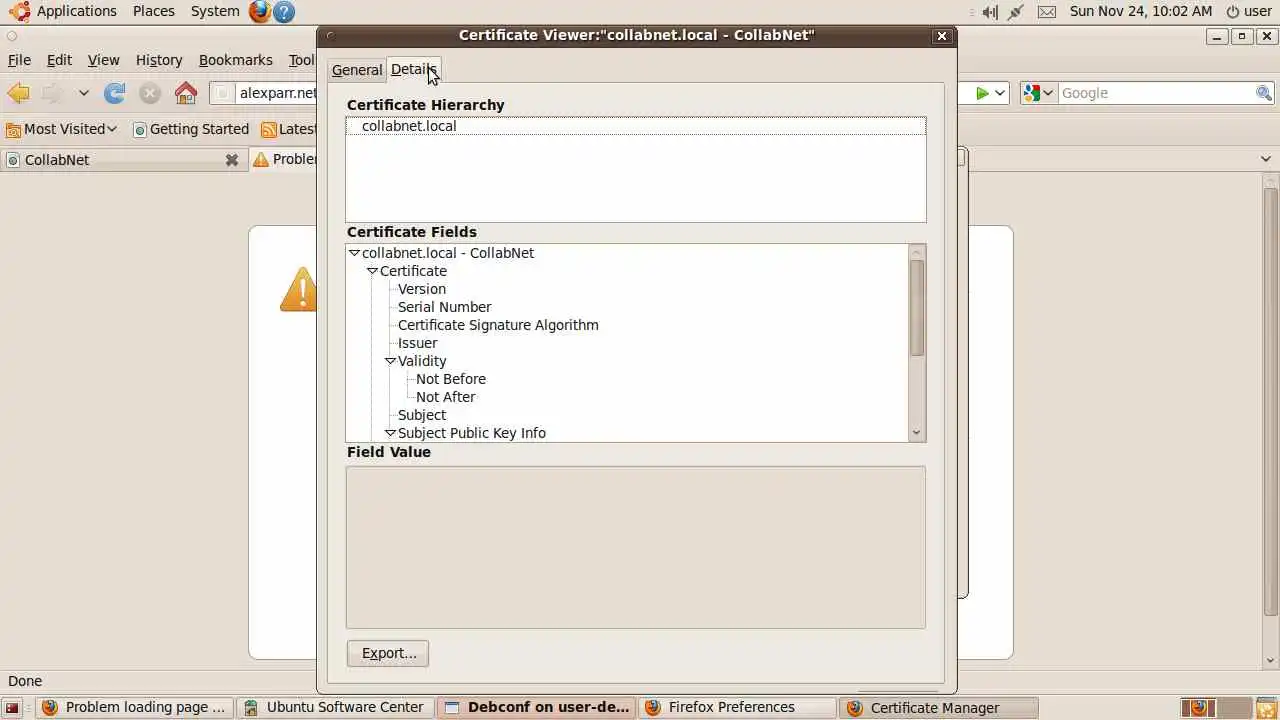Close the CollabNet browser tab
Image resolution: width=1280 pixels, height=720 pixels.
(x=232, y=159)
